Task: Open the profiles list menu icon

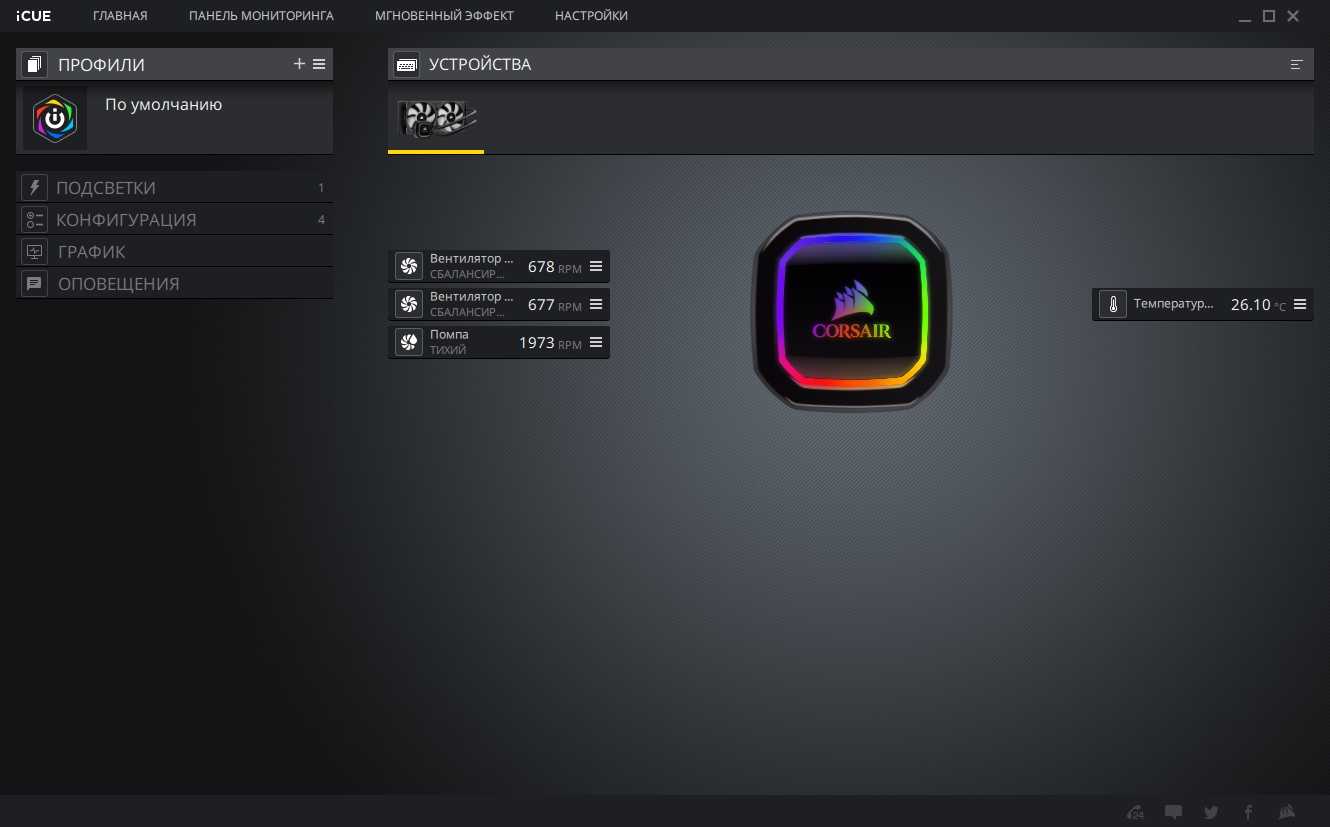Action: pyautogui.click(x=319, y=64)
